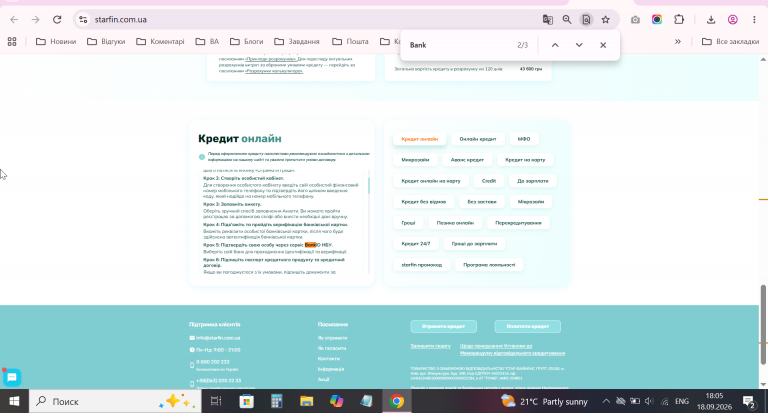
Task: Reload the starfin.com.ua page
Action: point(57,20)
